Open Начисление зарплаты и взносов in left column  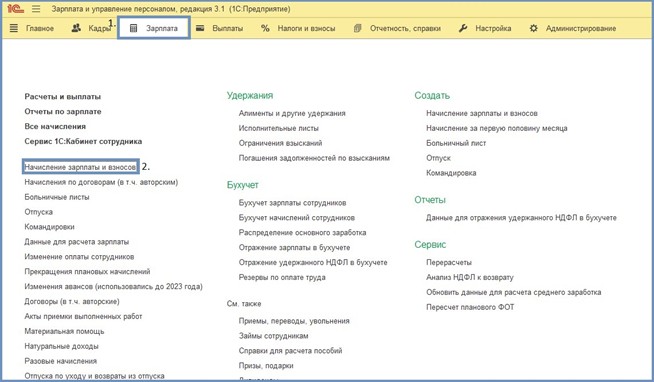pyautogui.click(x=80, y=167)
